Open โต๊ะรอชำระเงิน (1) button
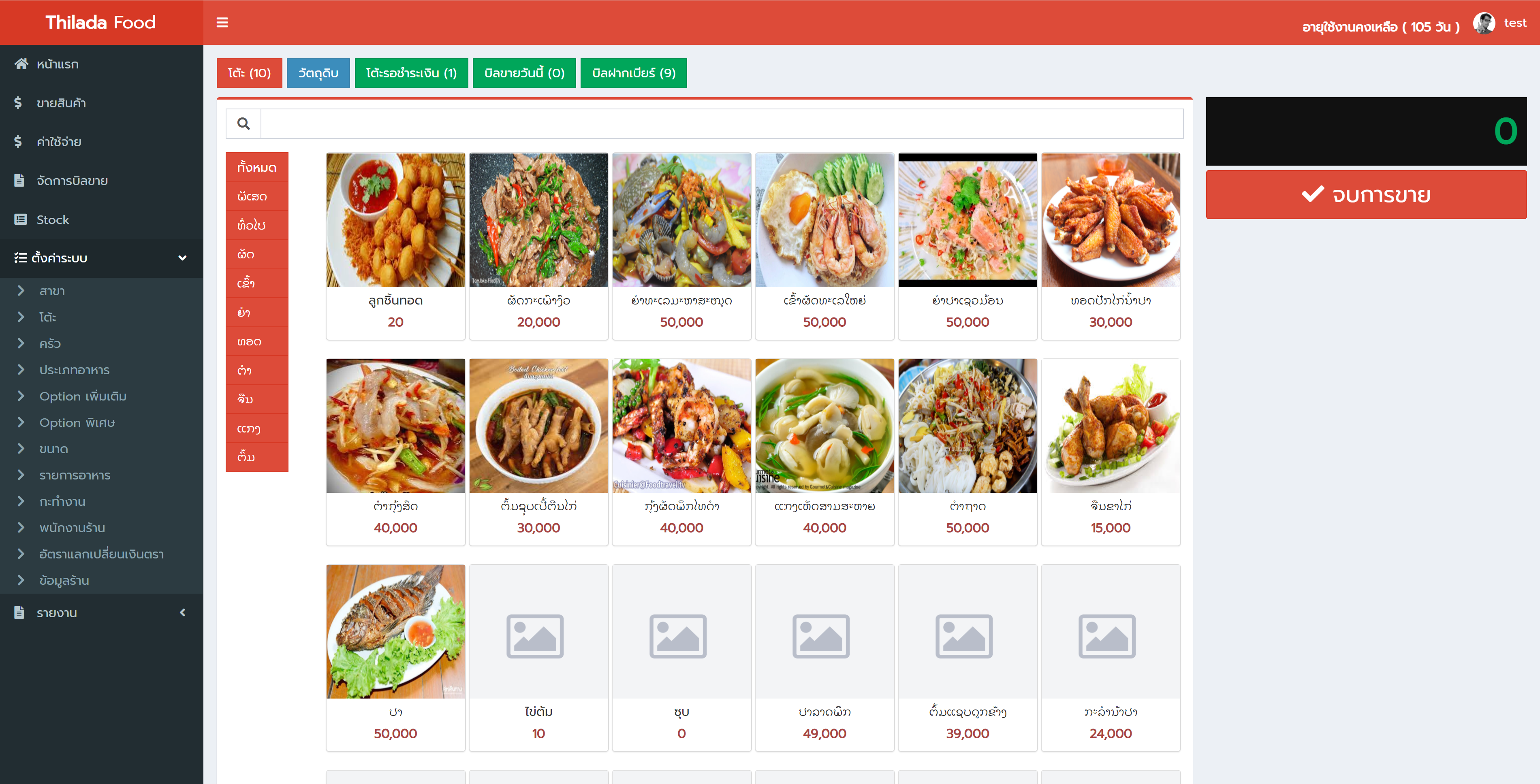 [411, 73]
